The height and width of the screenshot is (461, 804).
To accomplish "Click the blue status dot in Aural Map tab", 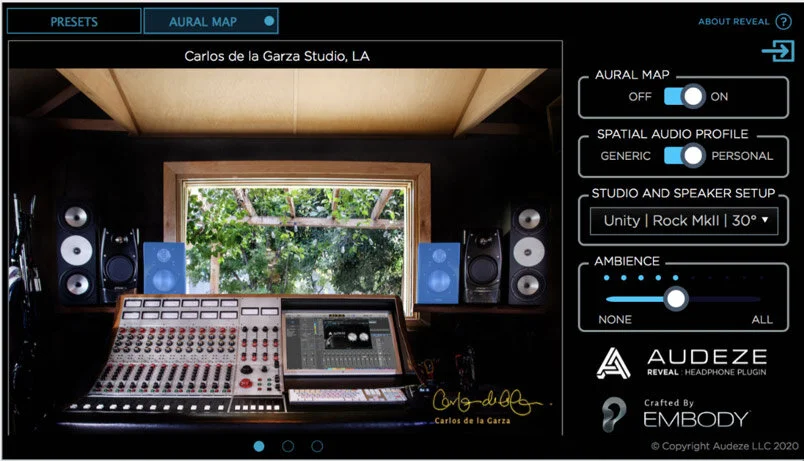I will pyautogui.click(x=269, y=21).
